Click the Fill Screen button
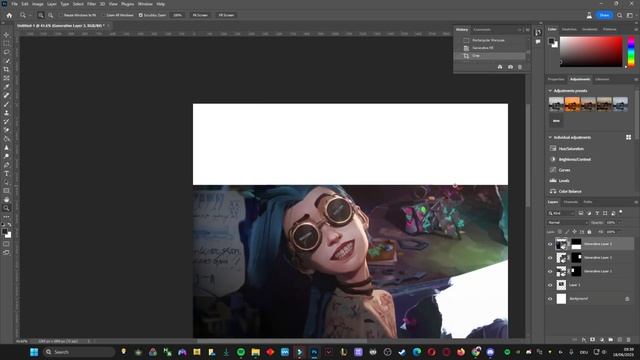The height and width of the screenshot is (360, 640). [226, 15]
